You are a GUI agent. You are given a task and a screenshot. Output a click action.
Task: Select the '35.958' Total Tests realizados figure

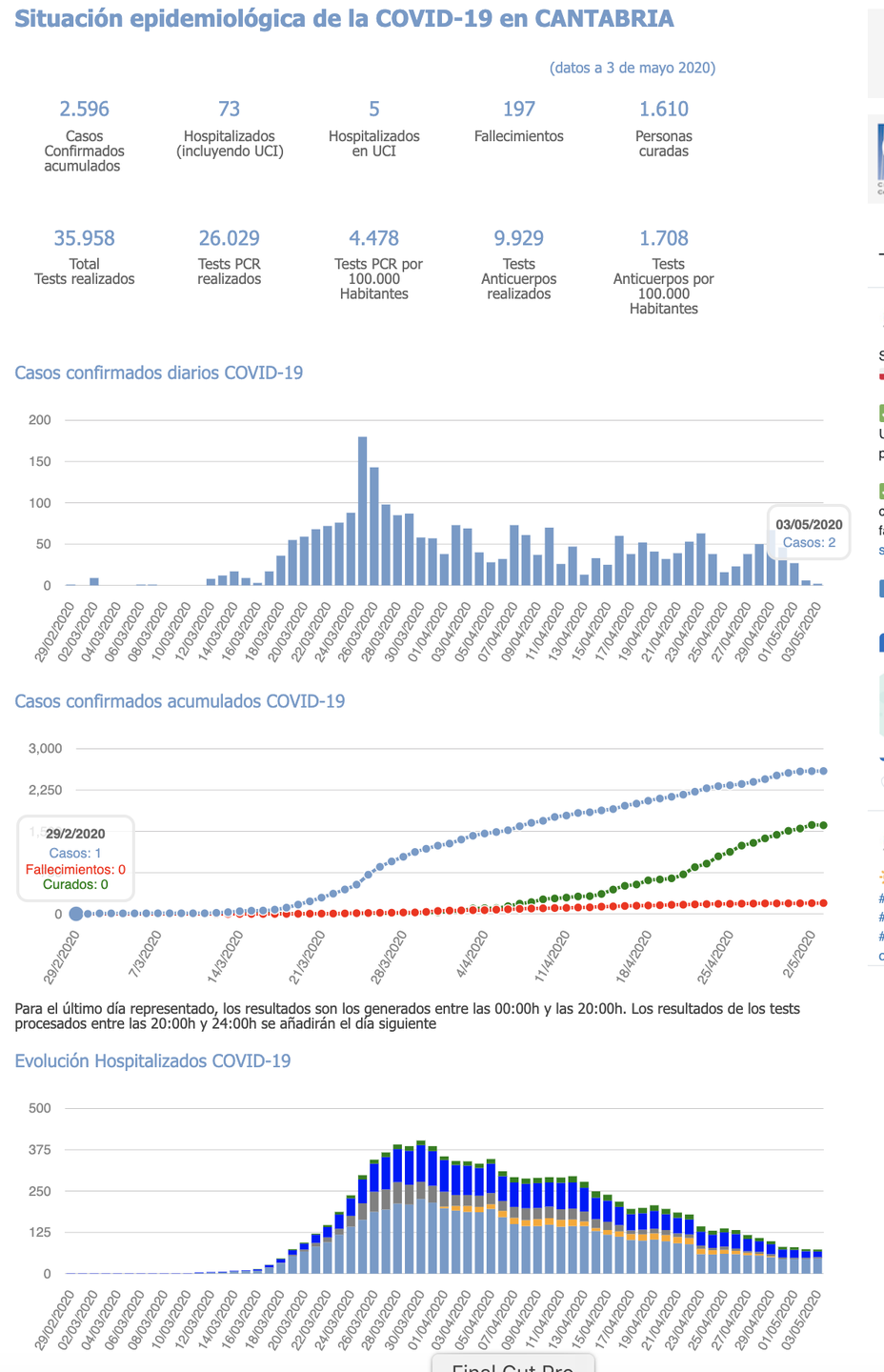pos(84,238)
